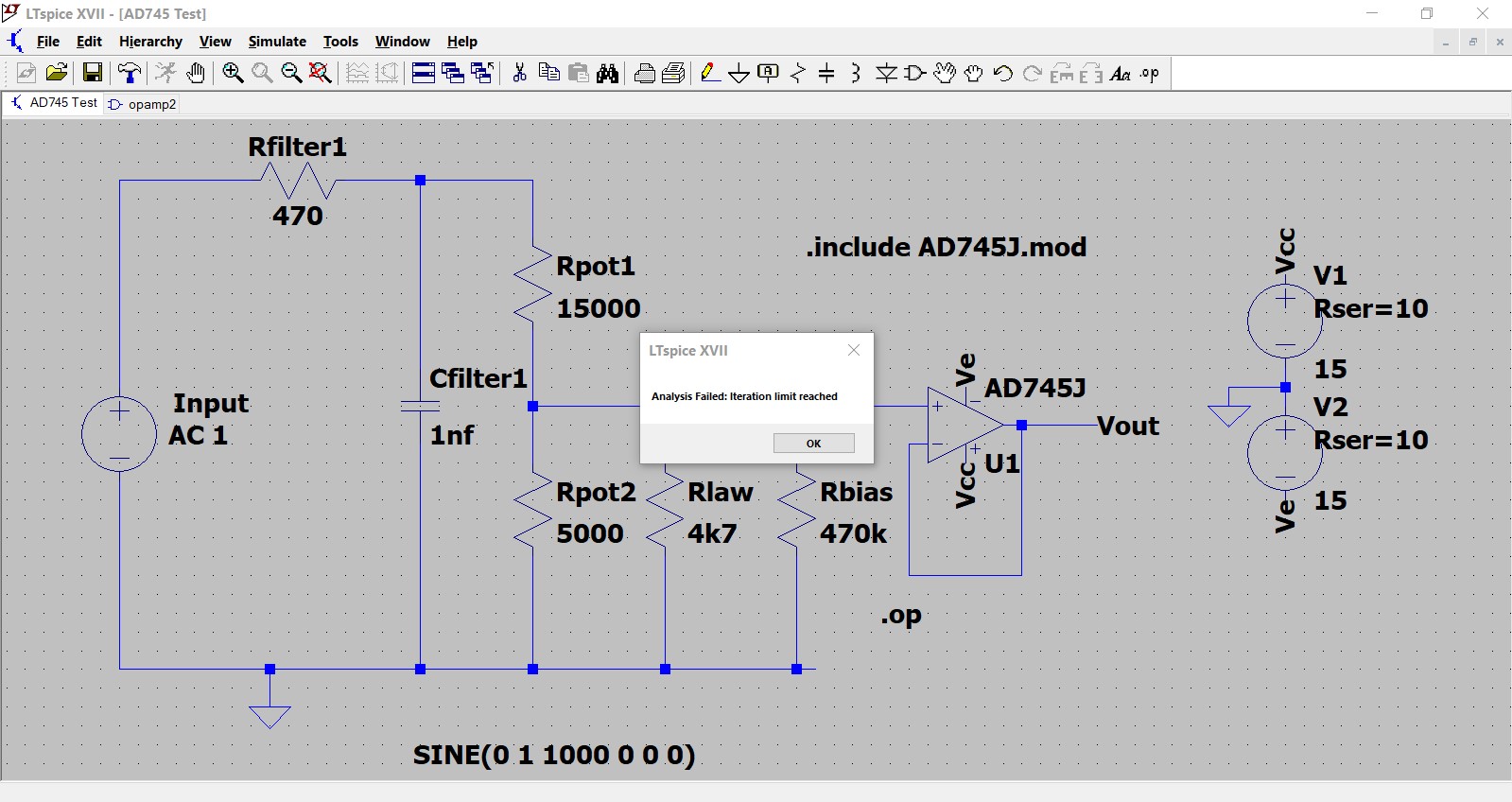Click the Halt hand icon
The width and height of the screenshot is (1512, 802).
click(x=196, y=73)
